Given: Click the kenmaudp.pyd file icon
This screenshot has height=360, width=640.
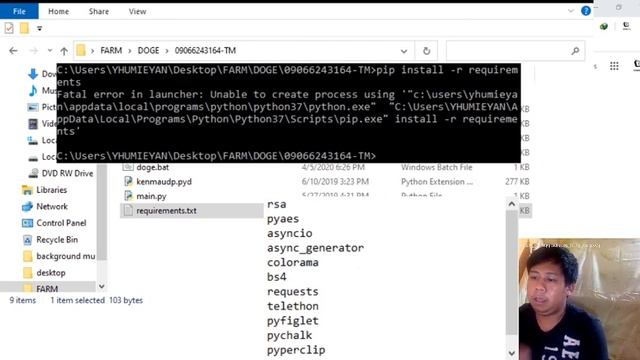Looking at the screenshot, I should tap(128, 181).
